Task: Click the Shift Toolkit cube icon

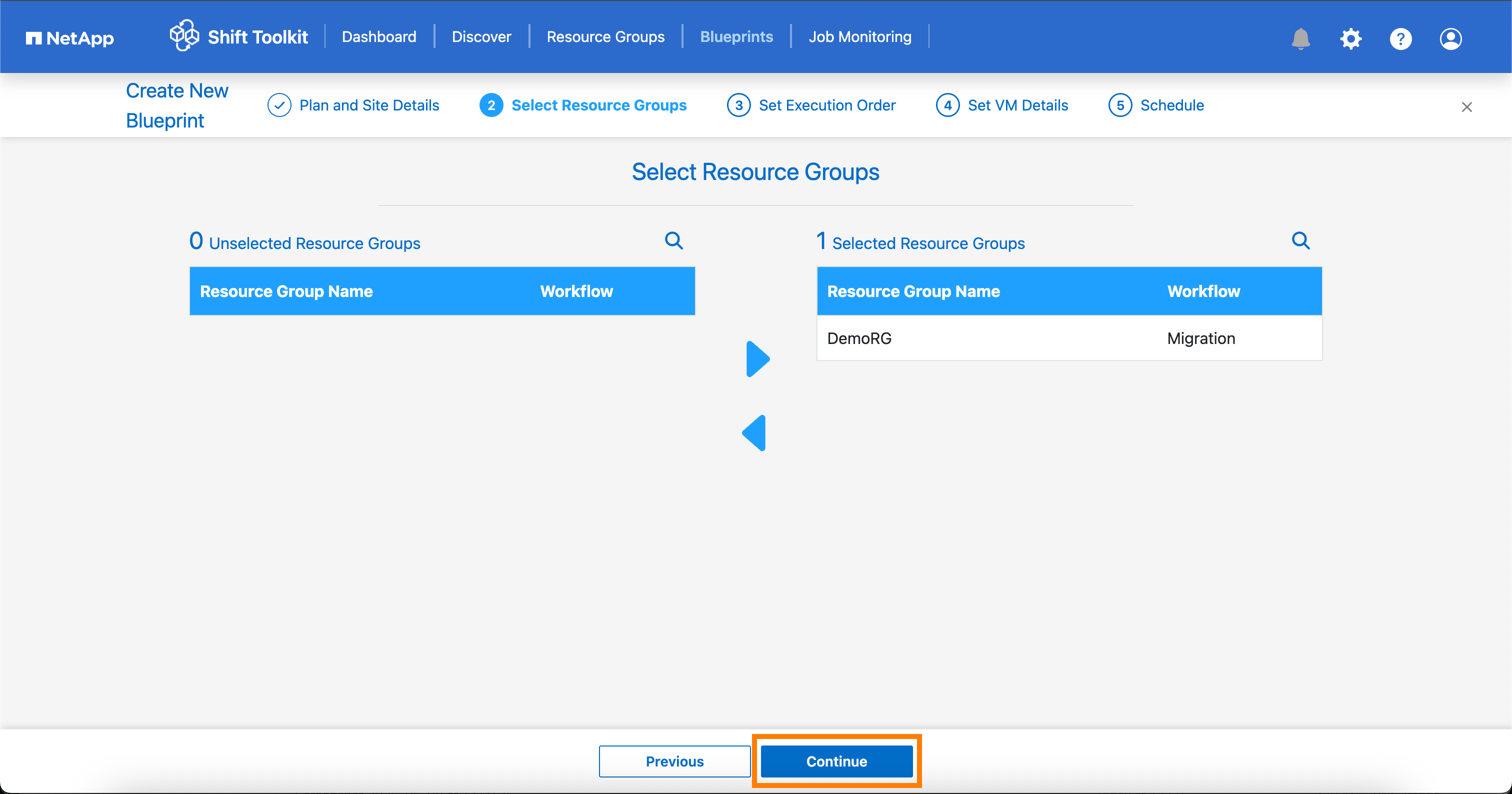Action: [x=184, y=35]
